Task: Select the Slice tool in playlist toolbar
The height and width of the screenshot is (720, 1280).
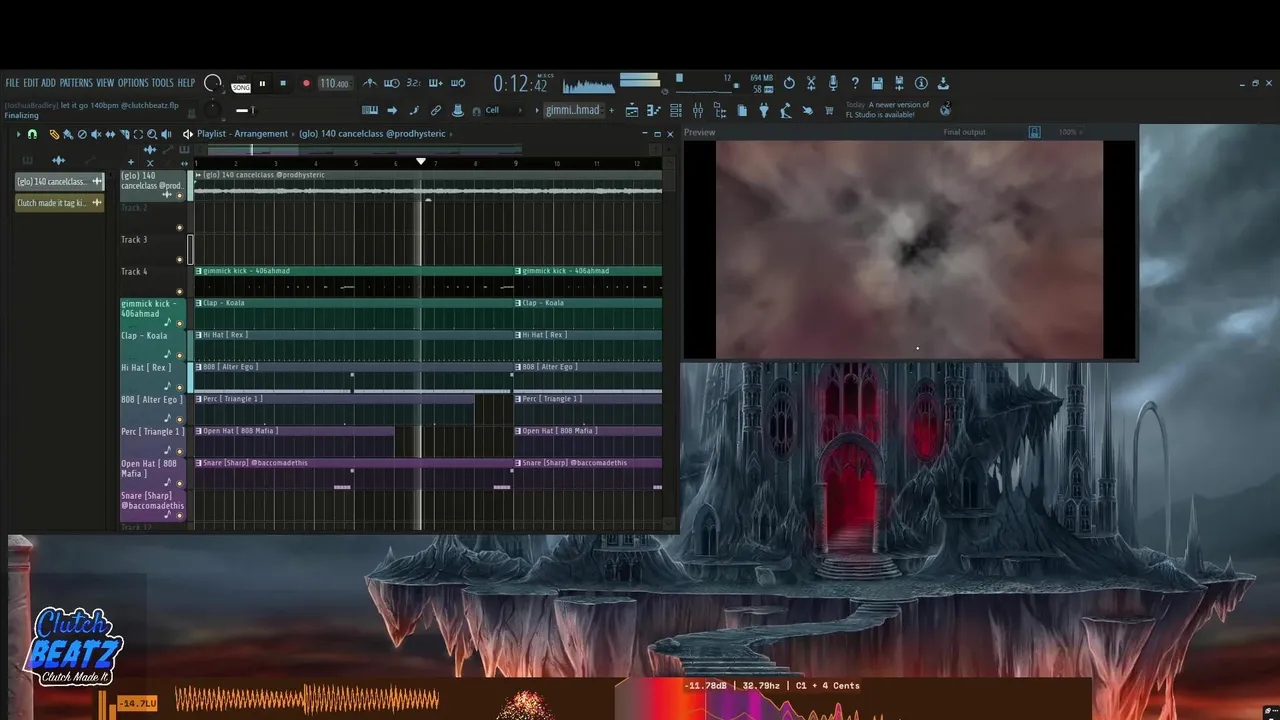Action: [124, 134]
